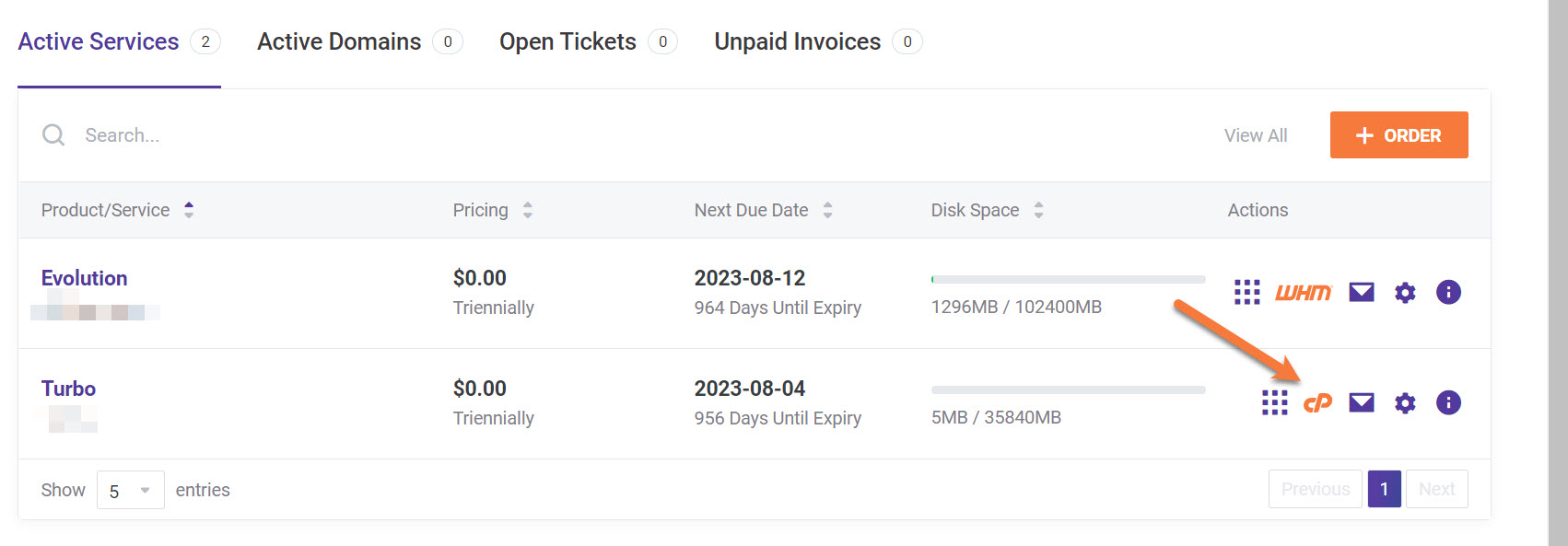
Task: Open settings gear for Turbo service
Action: point(1404,403)
